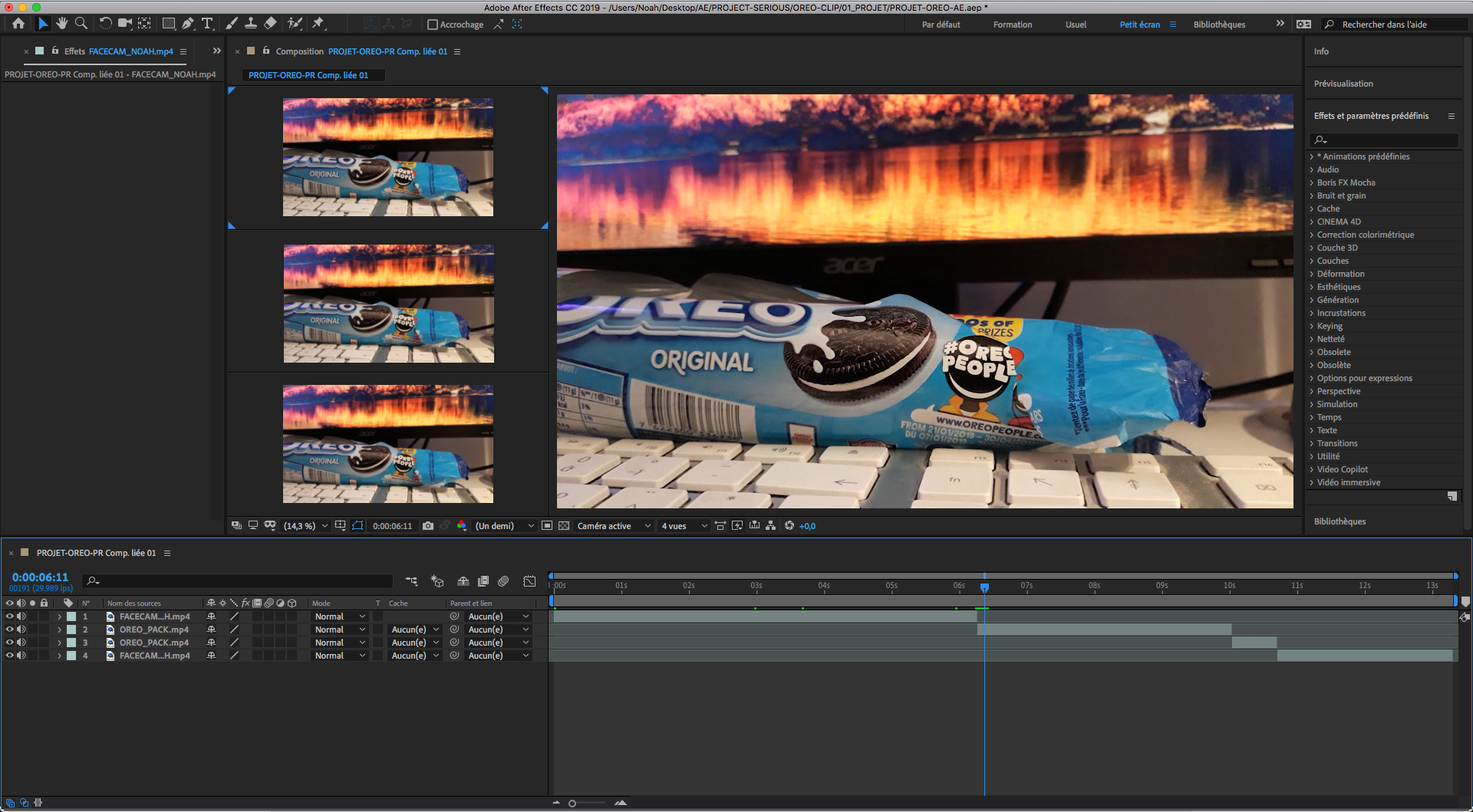1473x812 pixels.
Task: Click the pick whip for layer 2 OREO_PACK.mp4
Action: 454,630
